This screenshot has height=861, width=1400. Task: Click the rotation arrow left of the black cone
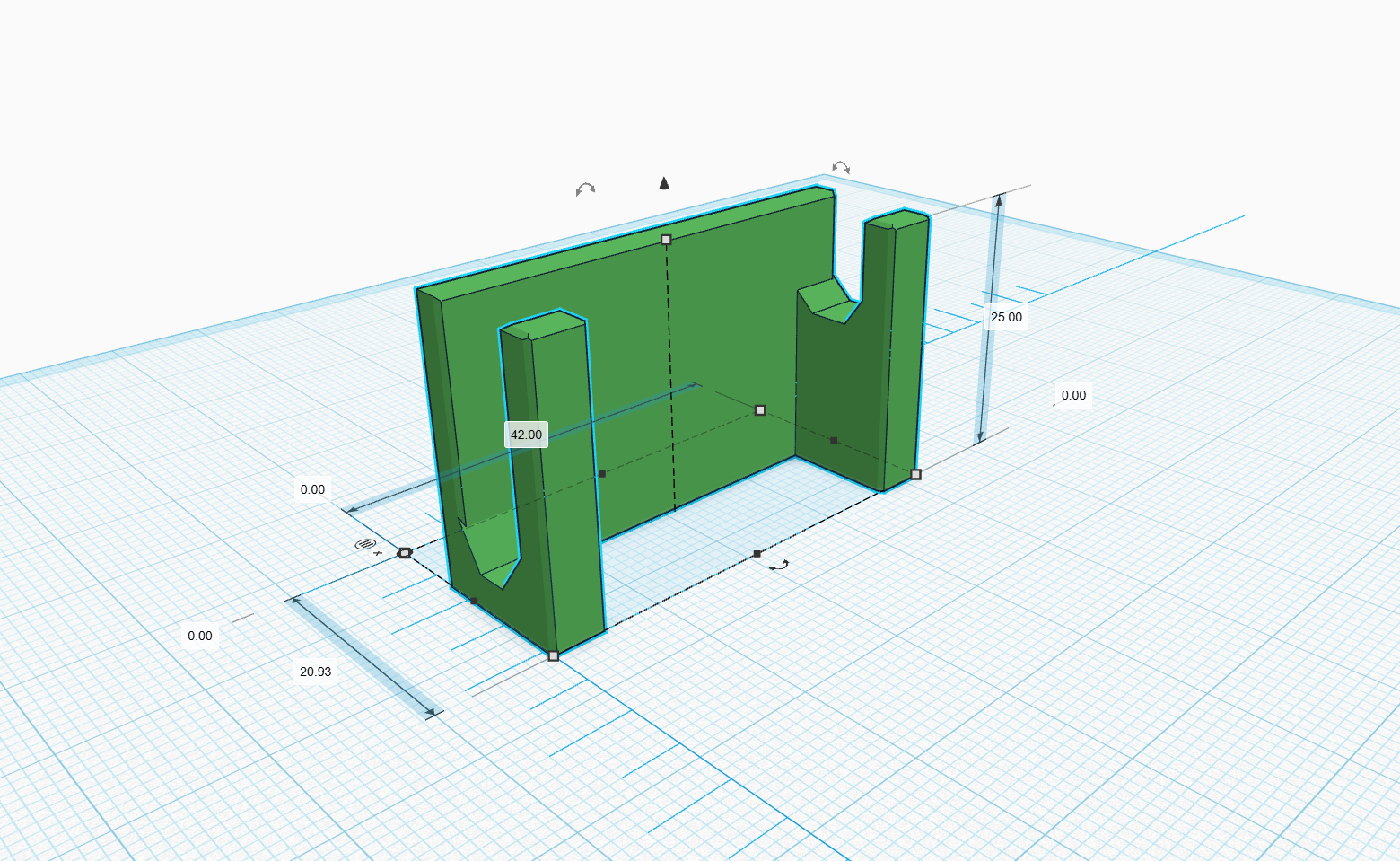coord(585,189)
